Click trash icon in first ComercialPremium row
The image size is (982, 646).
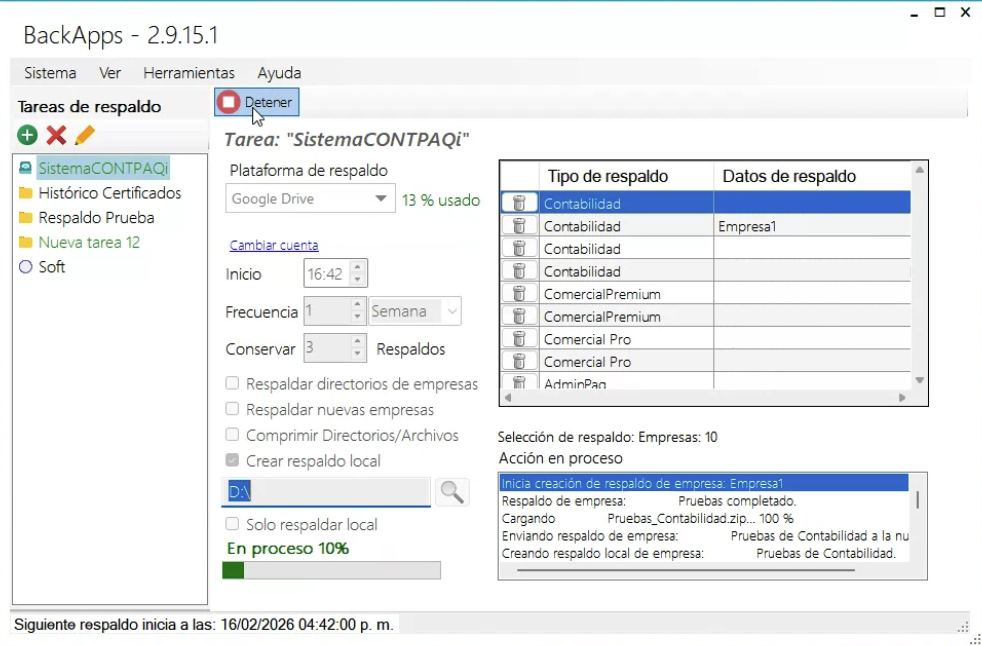tap(519, 293)
